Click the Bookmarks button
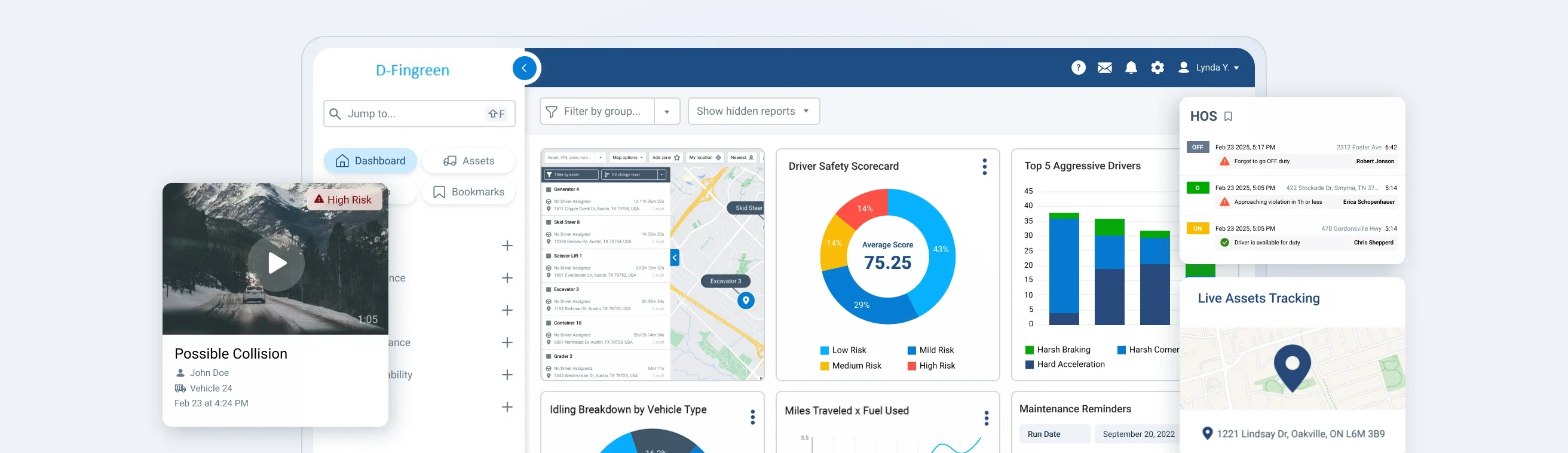Viewport: 1568px width, 453px height. (x=468, y=192)
